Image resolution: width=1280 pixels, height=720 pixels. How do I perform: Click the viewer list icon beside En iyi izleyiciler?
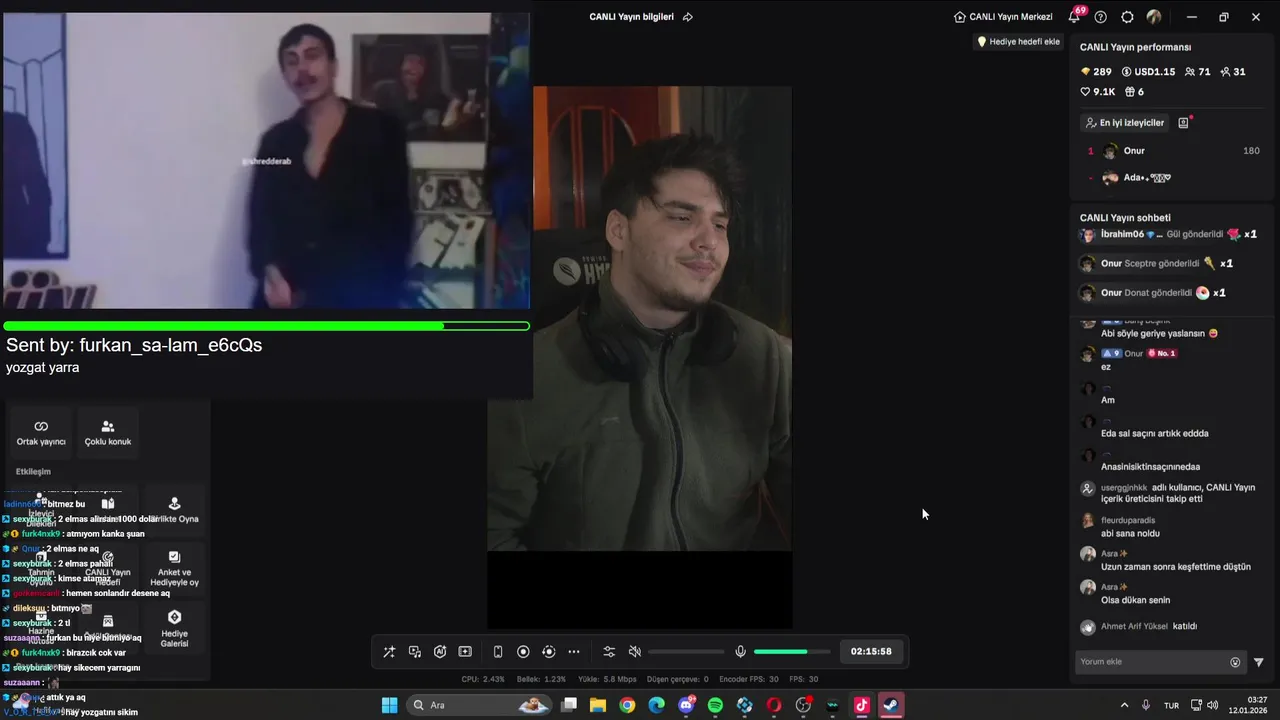(x=1184, y=123)
